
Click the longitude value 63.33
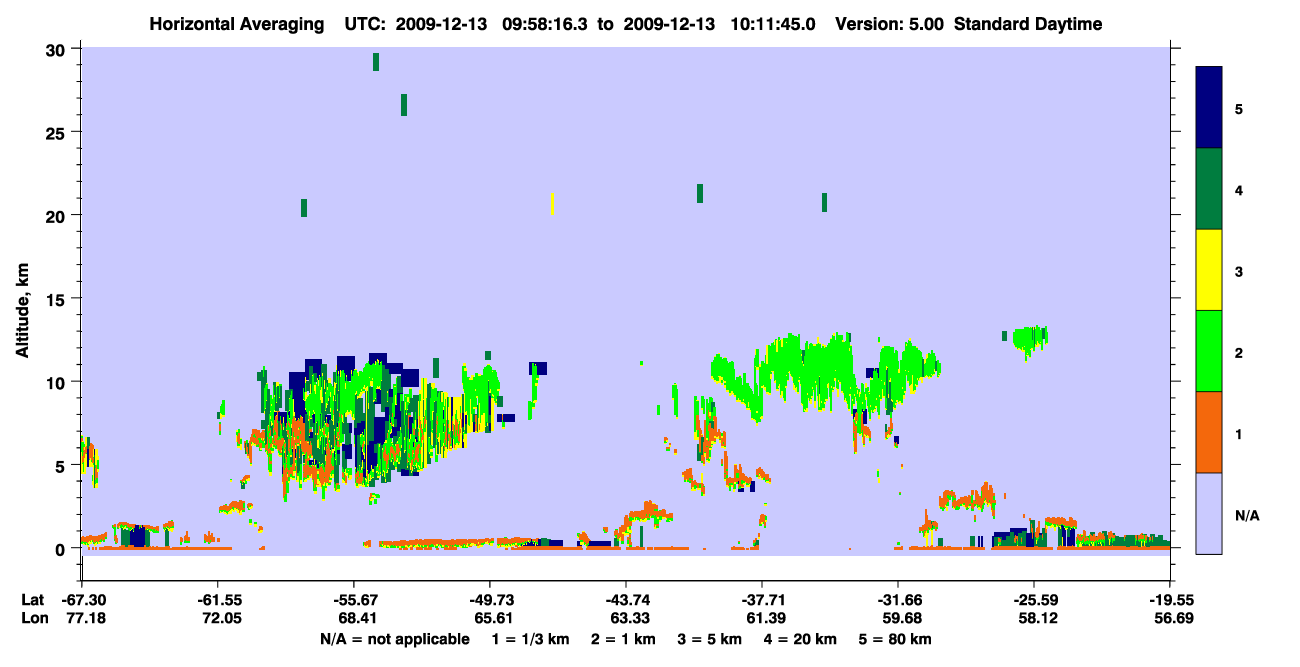(628, 618)
